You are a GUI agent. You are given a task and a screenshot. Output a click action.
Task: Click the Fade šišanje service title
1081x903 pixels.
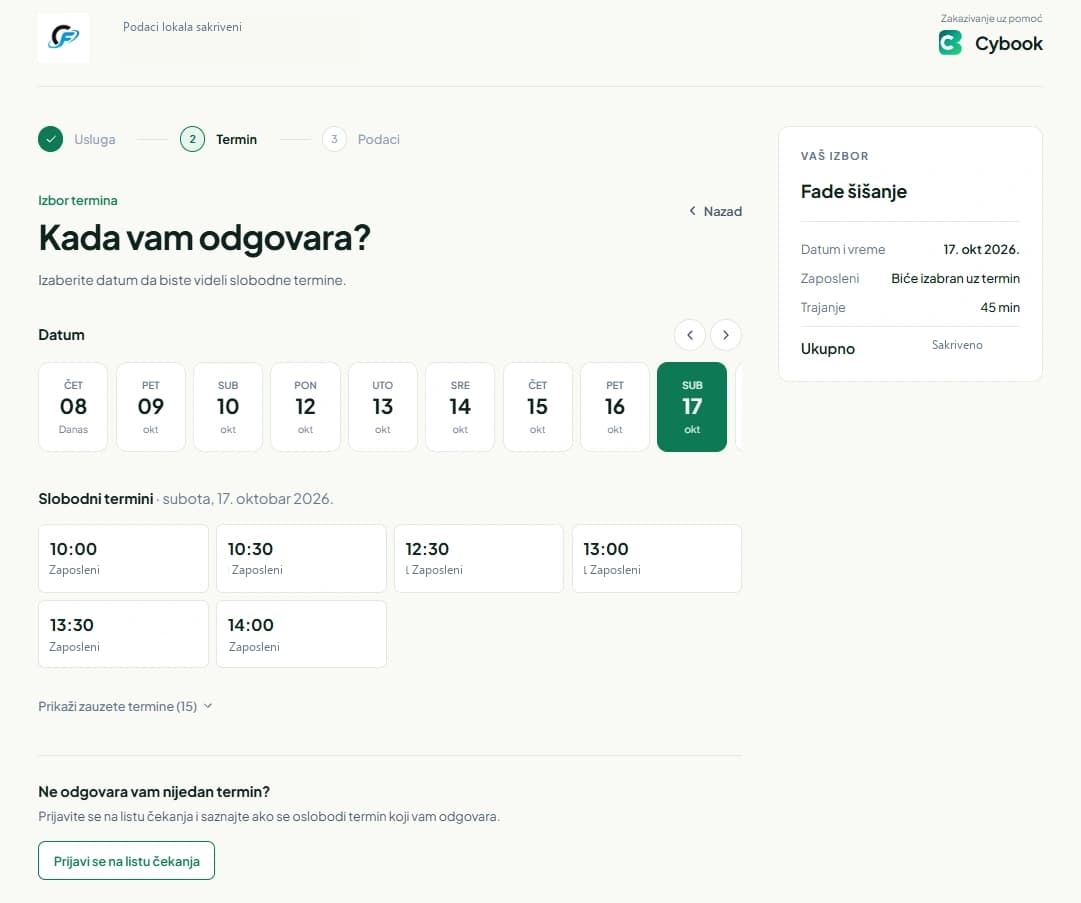[853, 192]
